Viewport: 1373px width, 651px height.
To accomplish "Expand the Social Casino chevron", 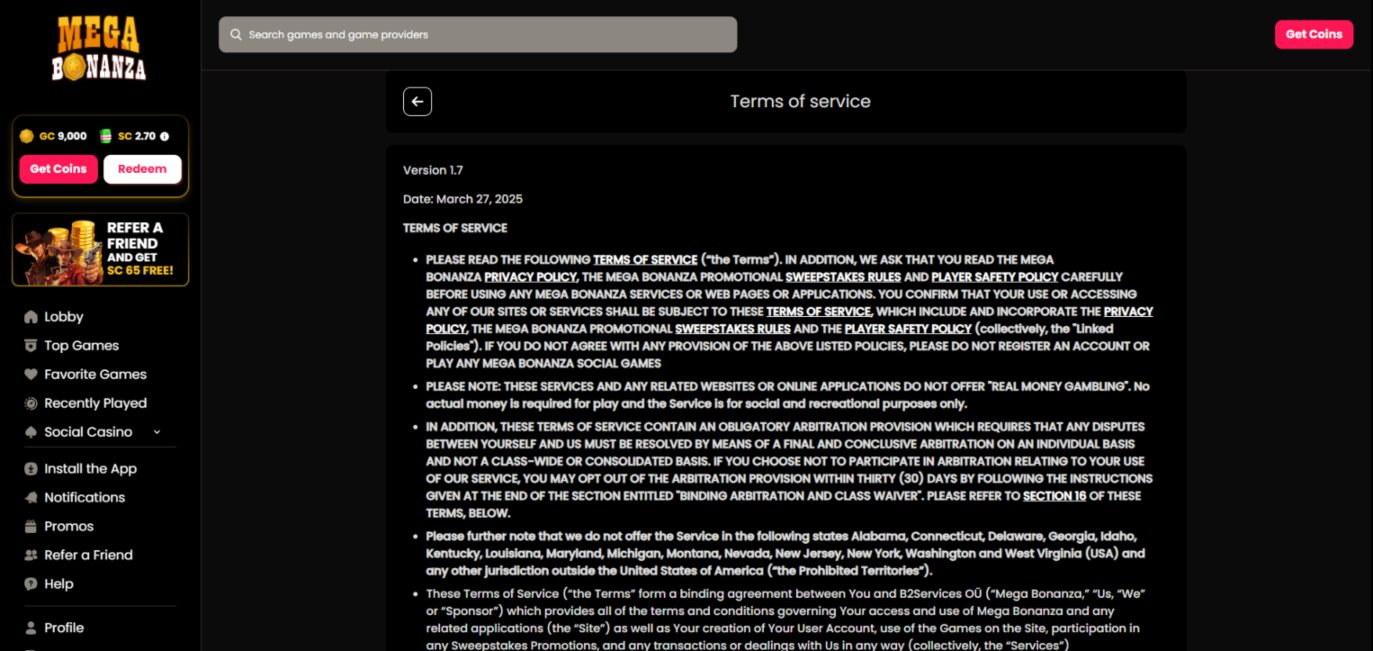I will click(x=157, y=432).
